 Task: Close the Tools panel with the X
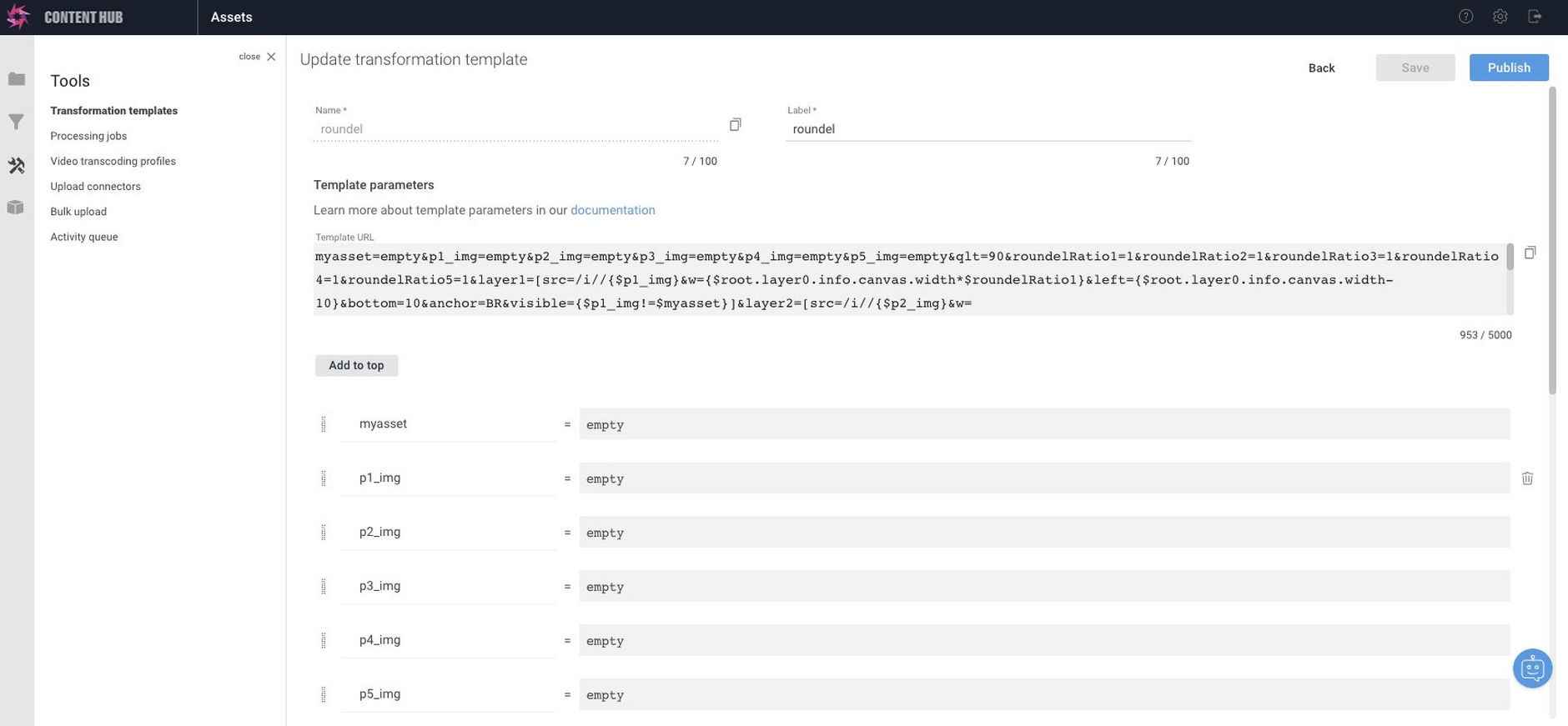click(271, 57)
